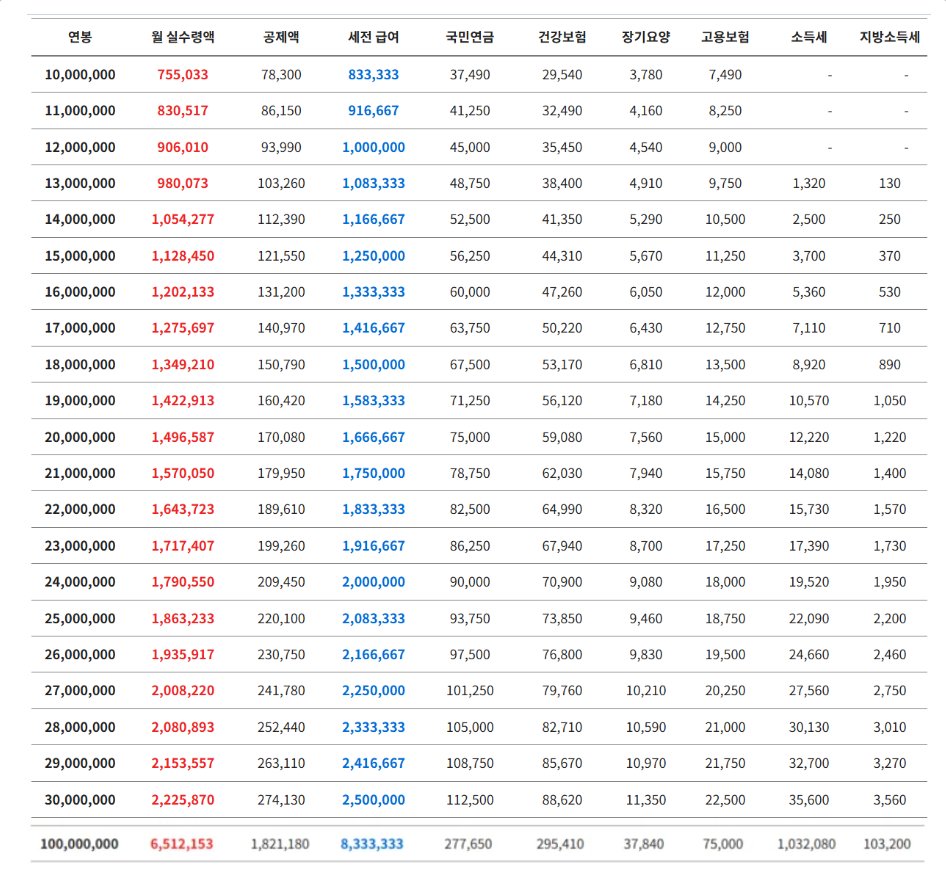Screen dimensions: 946x876
Task: Click the 1,643,723 take-home value
Action: click(x=183, y=510)
